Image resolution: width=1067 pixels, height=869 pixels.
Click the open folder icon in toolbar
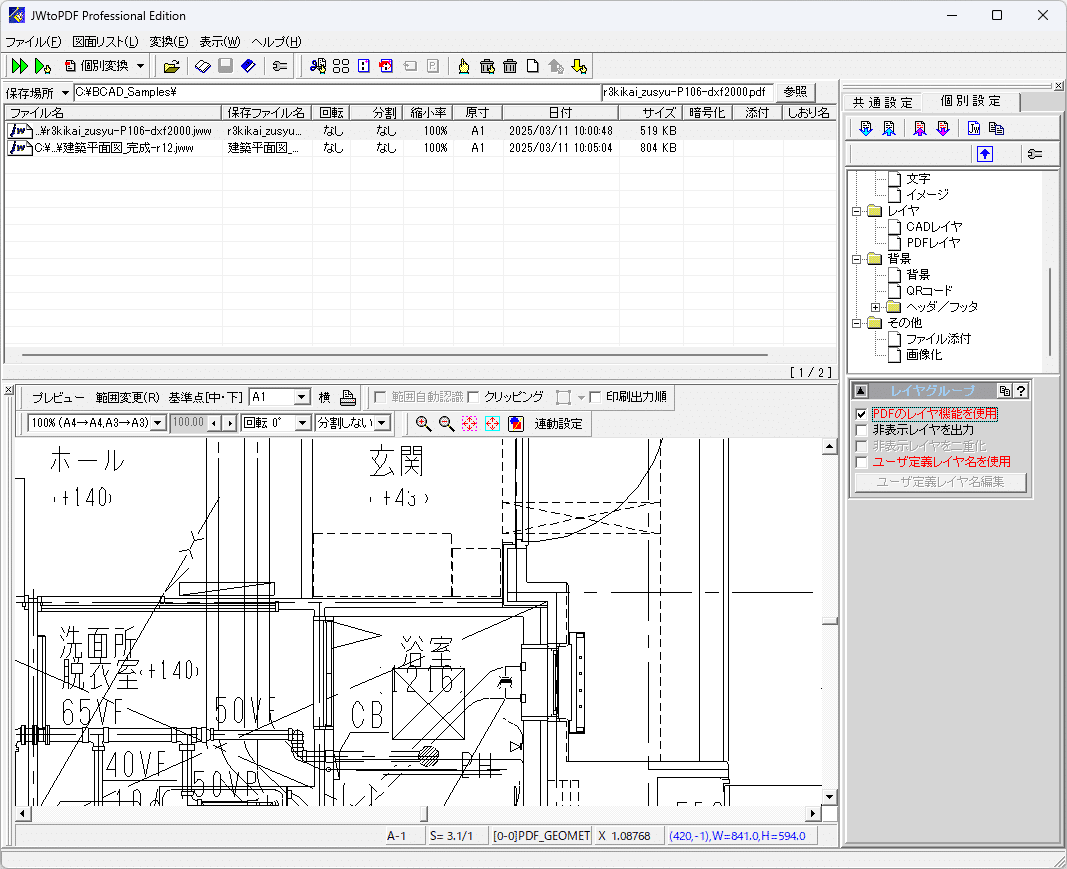tap(172, 66)
